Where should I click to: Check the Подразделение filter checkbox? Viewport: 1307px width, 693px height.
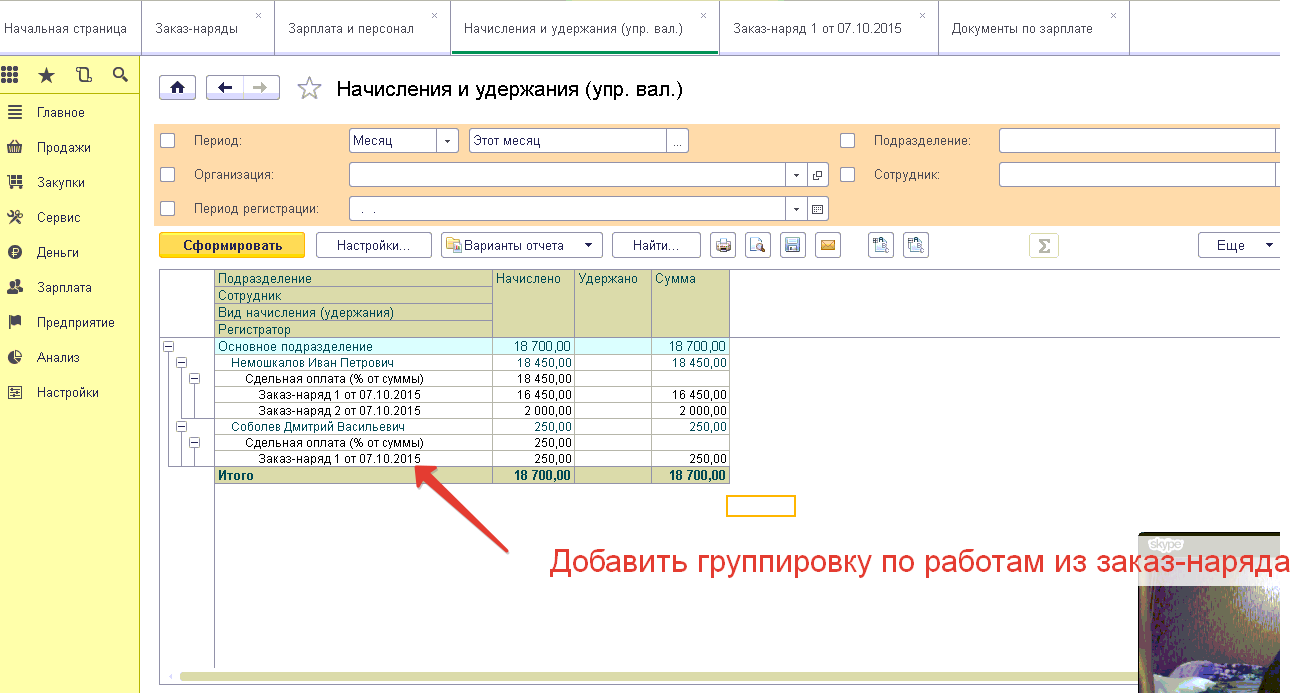[x=848, y=141]
